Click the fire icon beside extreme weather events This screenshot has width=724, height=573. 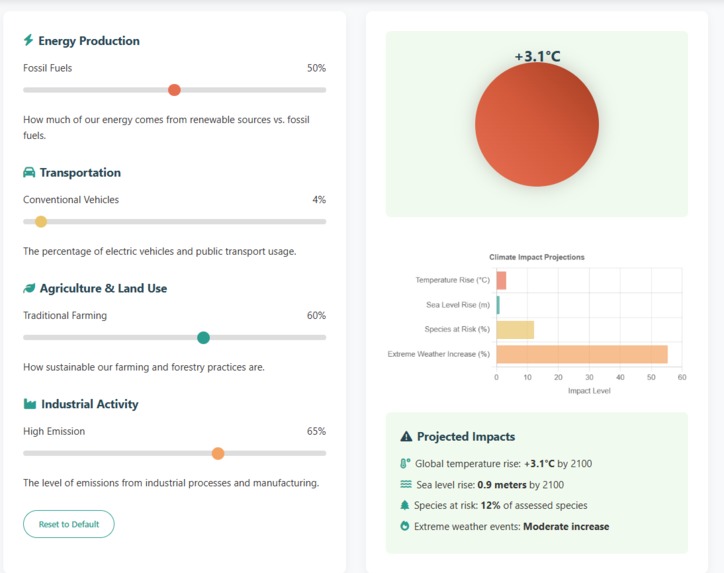point(404,526)
